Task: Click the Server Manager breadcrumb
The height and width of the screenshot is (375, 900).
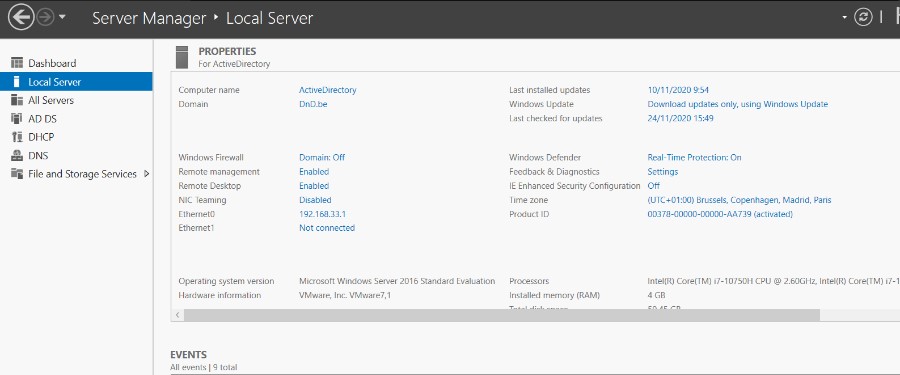Action: [x=149, y=18]
